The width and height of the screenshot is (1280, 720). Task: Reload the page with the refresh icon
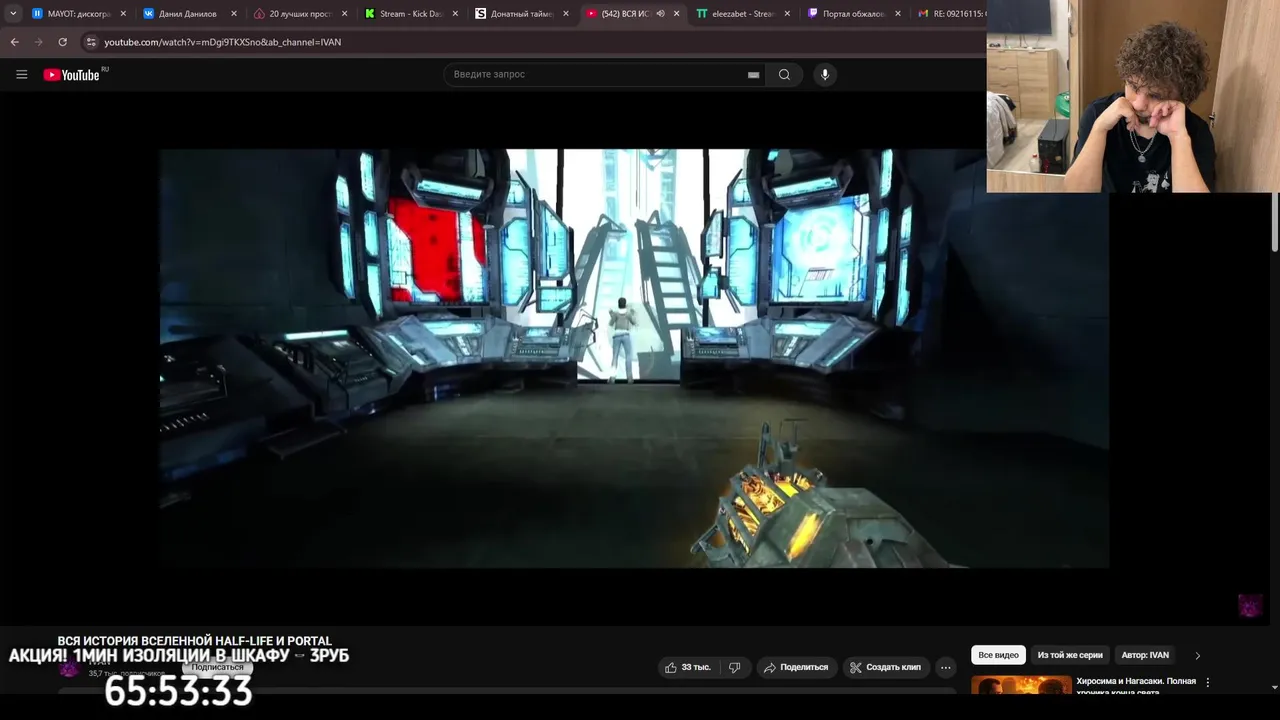click(x=62, y=42)
